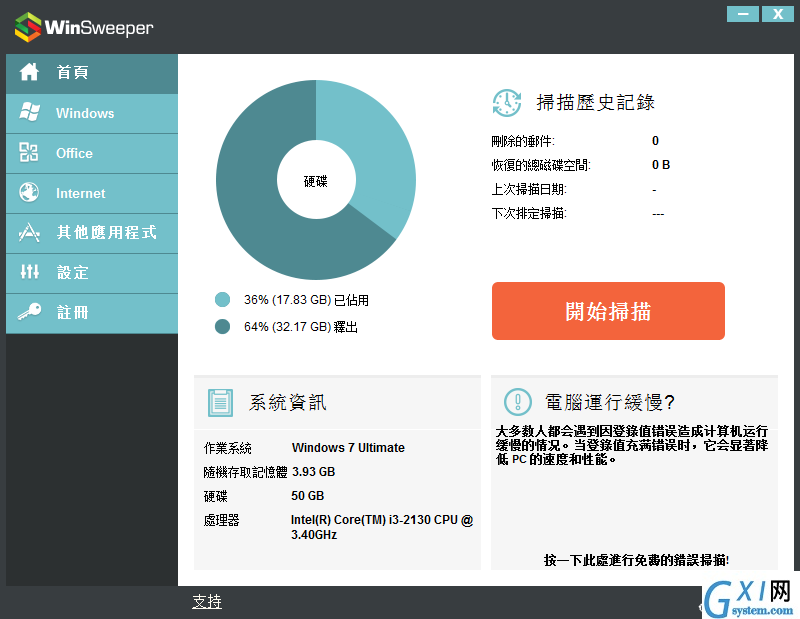
Task: Open the 首頁 home tab
Action: pyautogui.click(x=92, y=73)
